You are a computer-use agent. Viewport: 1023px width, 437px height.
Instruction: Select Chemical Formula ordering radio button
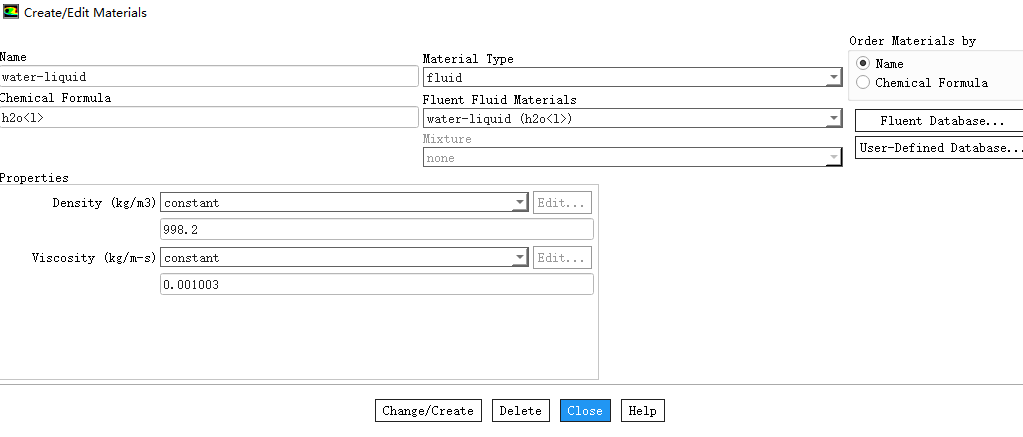863,83
